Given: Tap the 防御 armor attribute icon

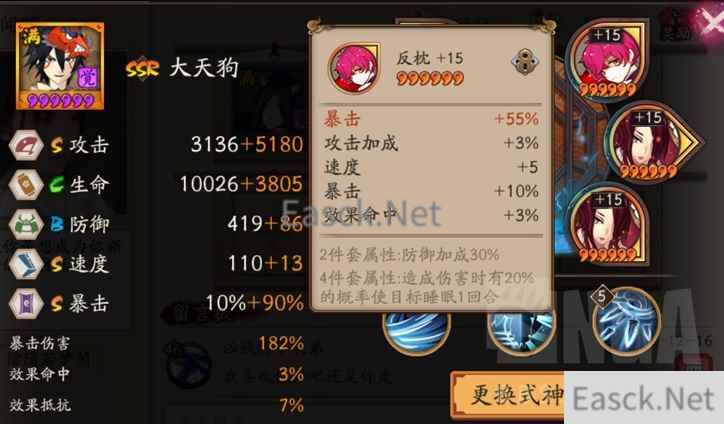Looking at the screenshot, I should pyautogui.click(x=27, y=224).
